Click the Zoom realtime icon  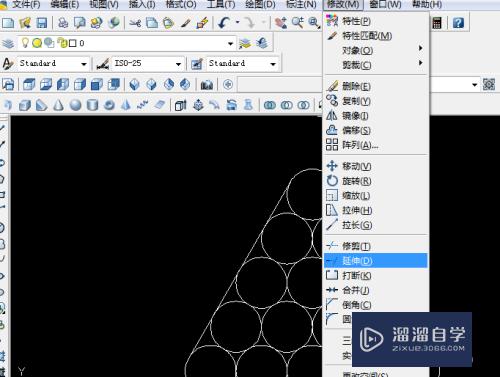297,23
